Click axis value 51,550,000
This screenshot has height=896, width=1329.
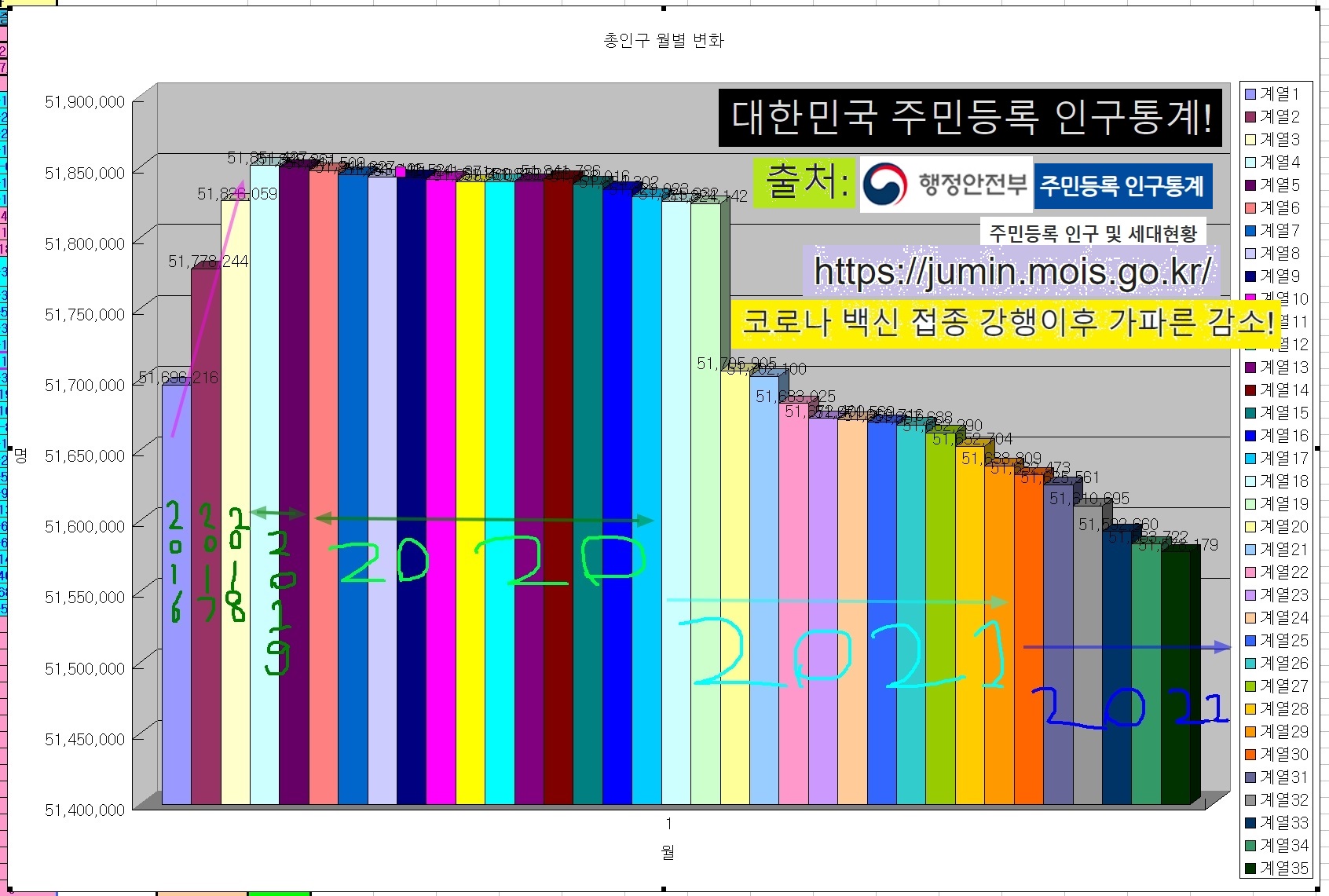click(85, 597)
